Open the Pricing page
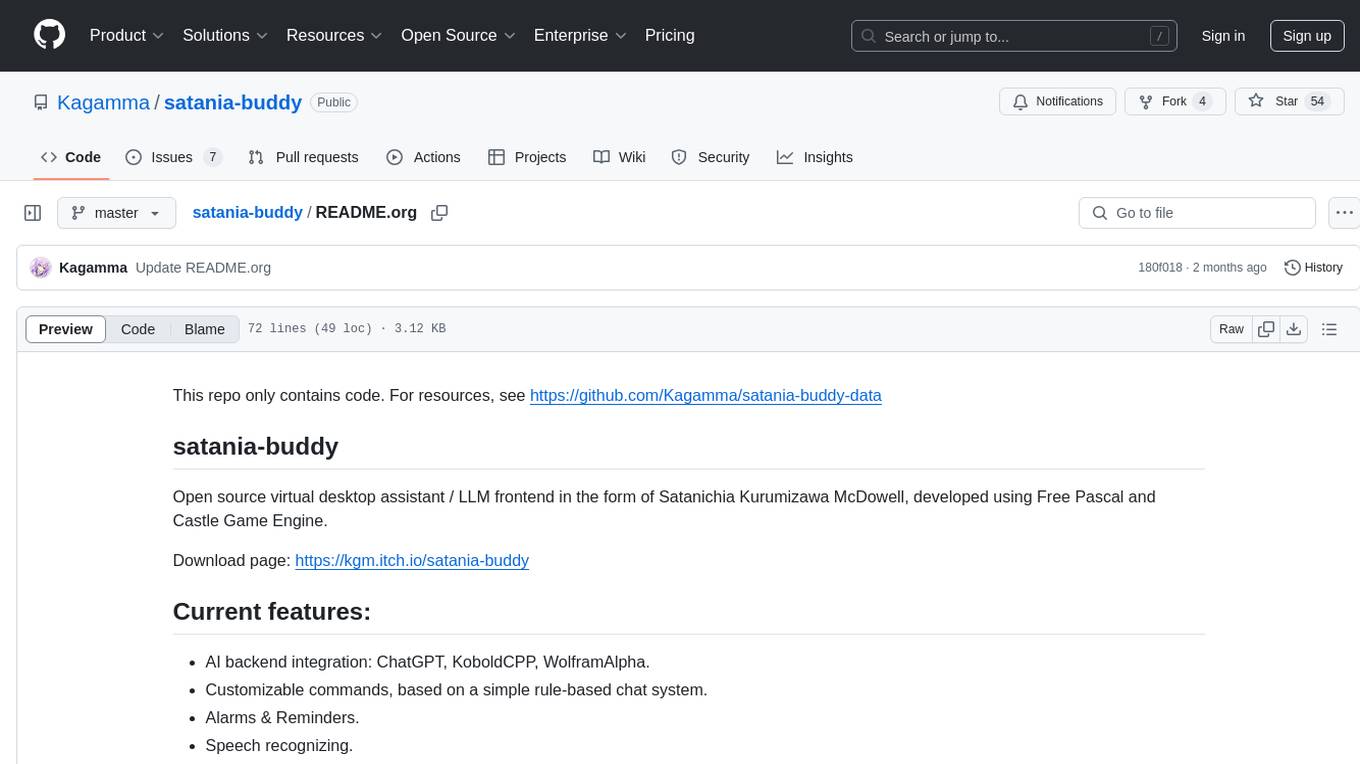This screenshot has width=1360, height=764. [670, 35]
